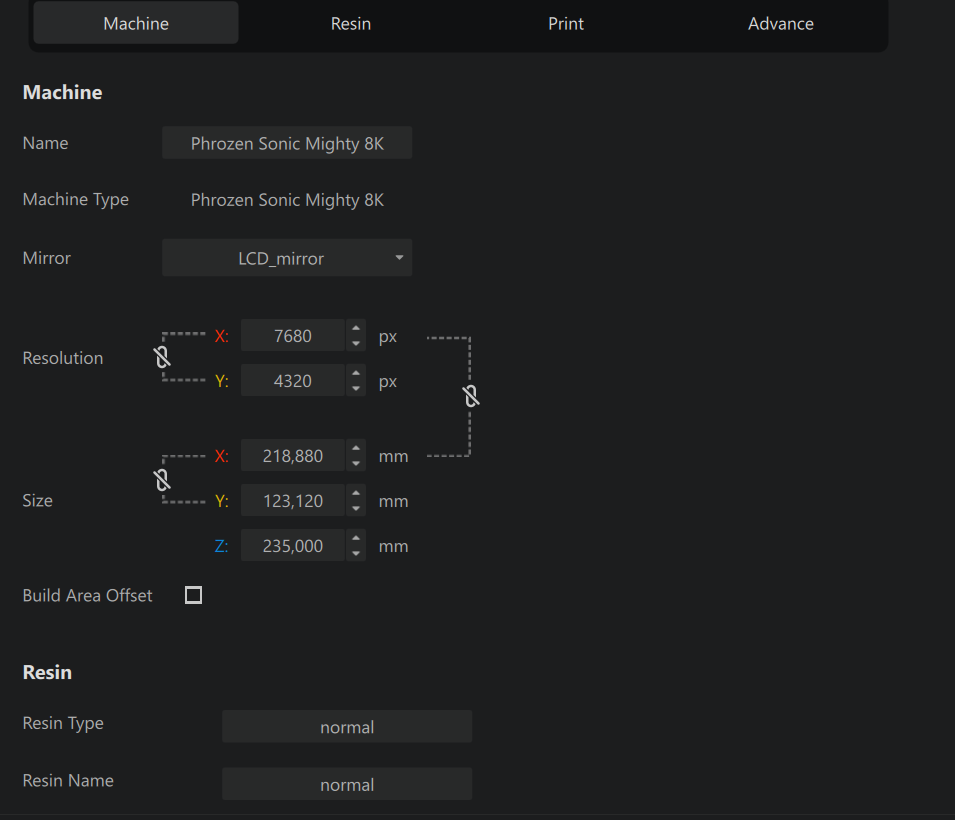This screenshot has width=955, height=820.
Task: Edit the machine Name field
Action: (287, 143)
